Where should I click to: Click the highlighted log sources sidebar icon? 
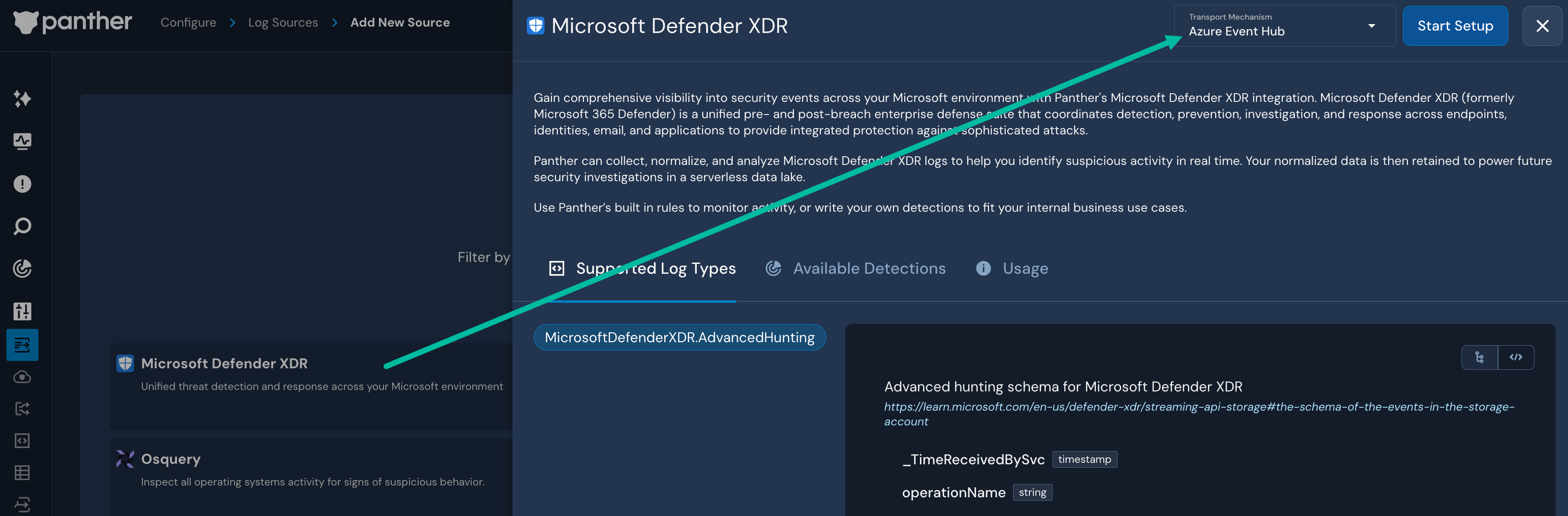23,345
